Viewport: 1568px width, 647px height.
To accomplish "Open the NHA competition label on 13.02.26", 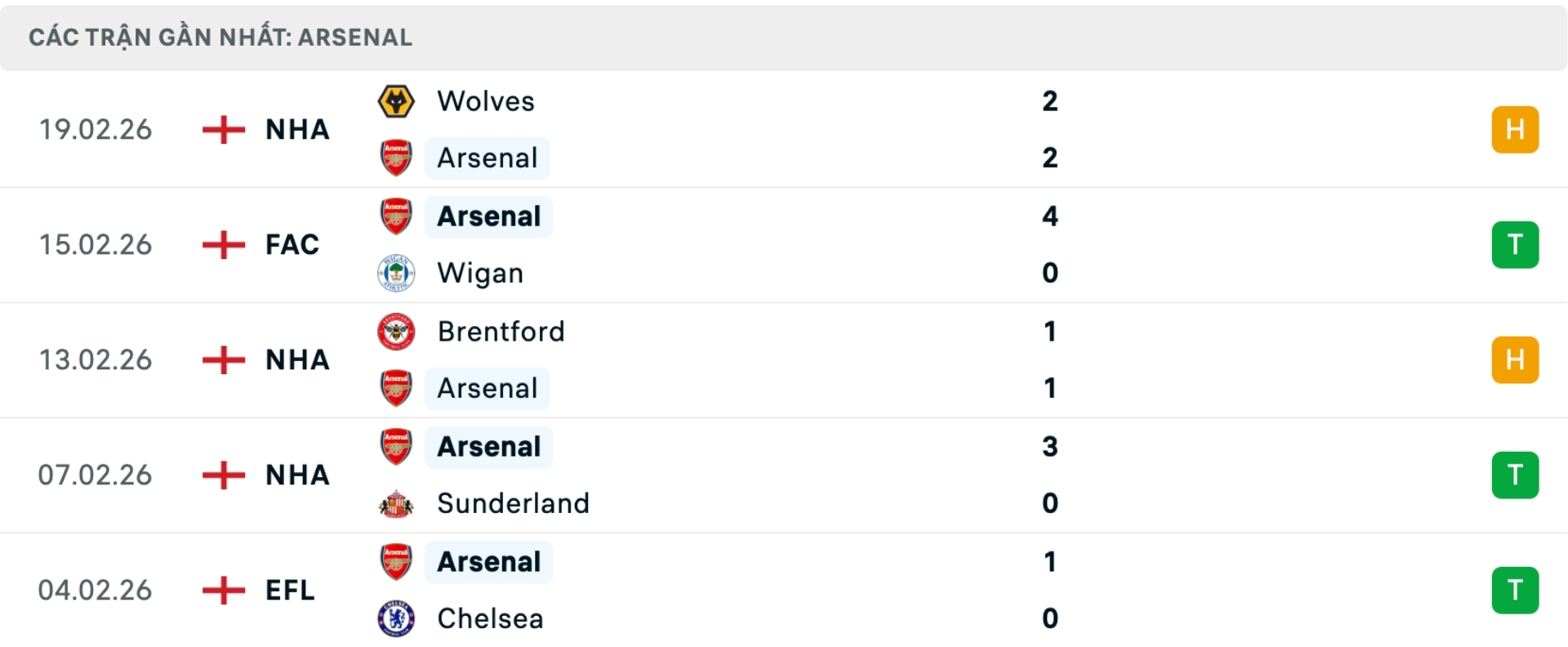I will click(296, 359).
